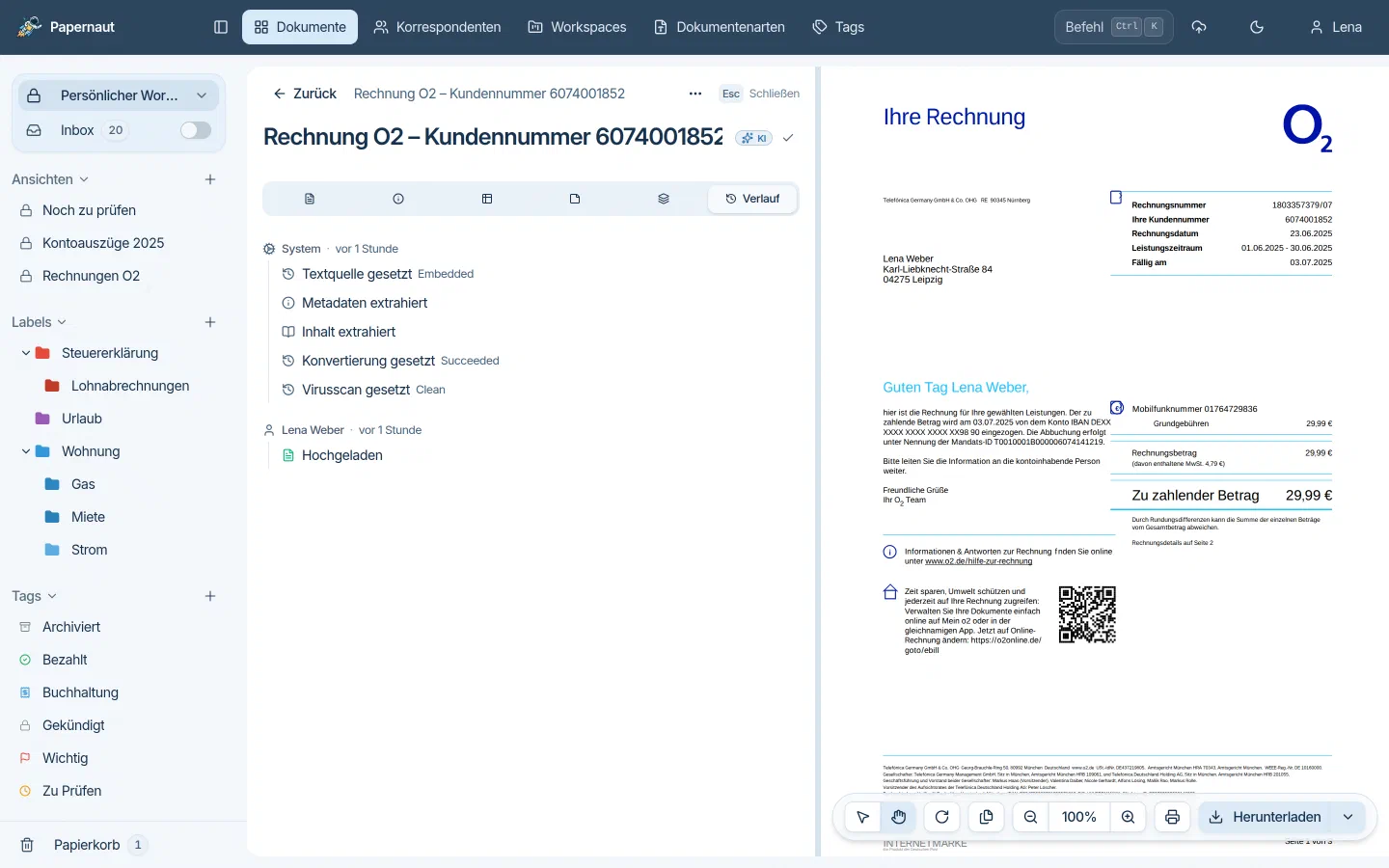1389x868 pixels.
Task: Click the cloud upload icon
Action: point(1199,27)
